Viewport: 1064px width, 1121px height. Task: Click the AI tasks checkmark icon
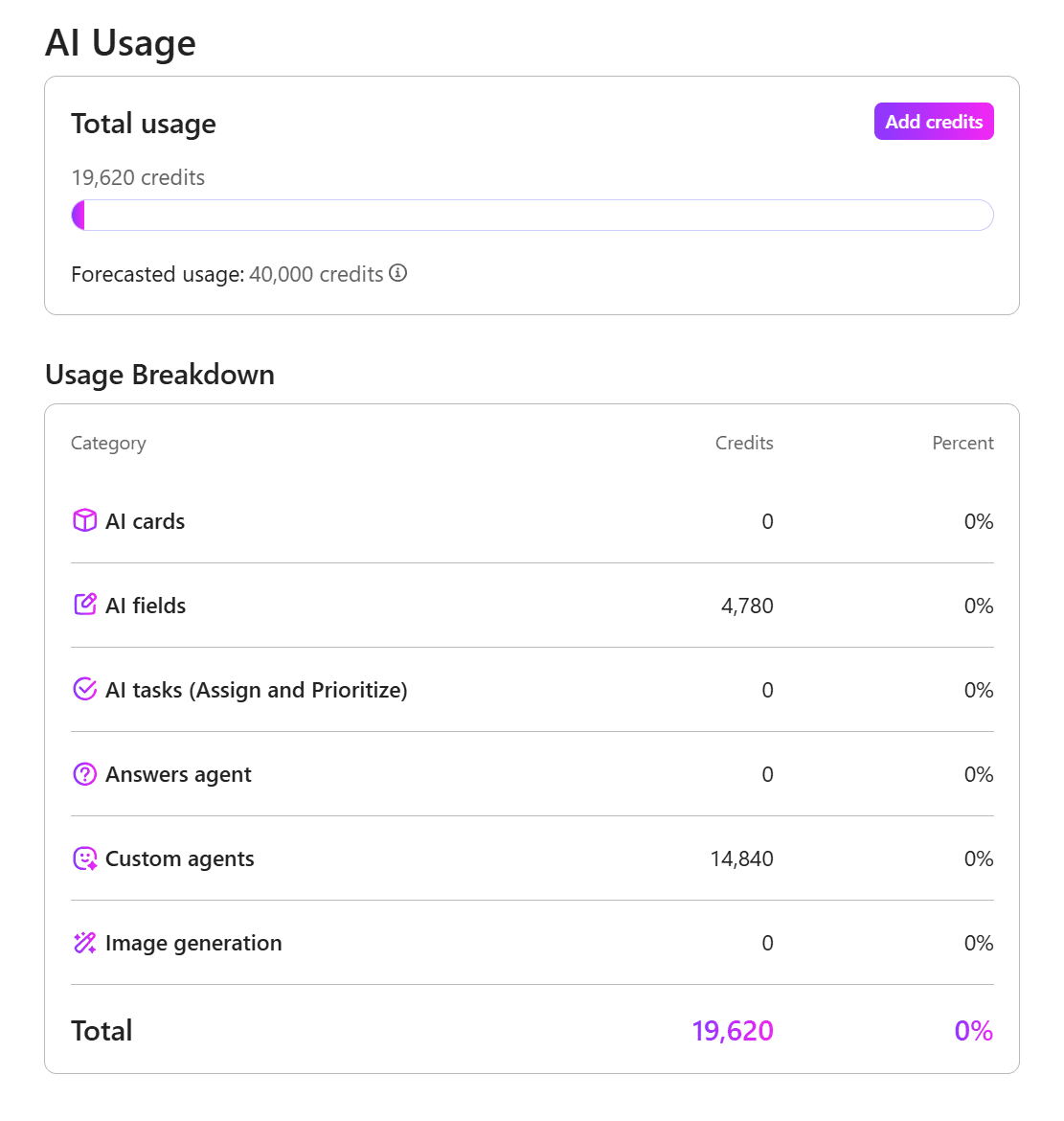pos(84,689)
